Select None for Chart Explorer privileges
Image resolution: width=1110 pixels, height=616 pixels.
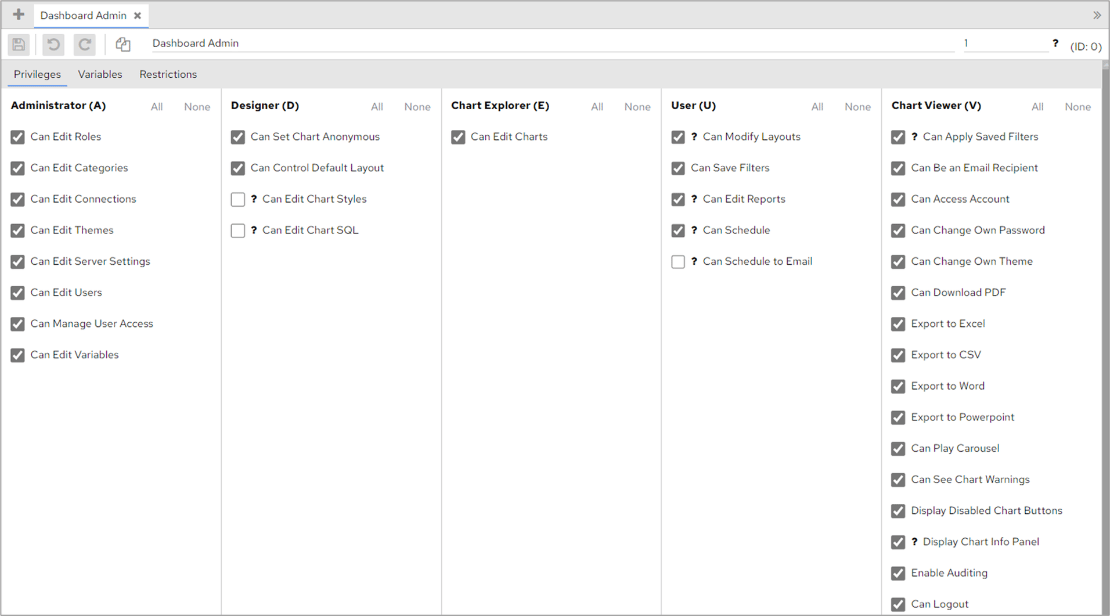tap(637, 107)
